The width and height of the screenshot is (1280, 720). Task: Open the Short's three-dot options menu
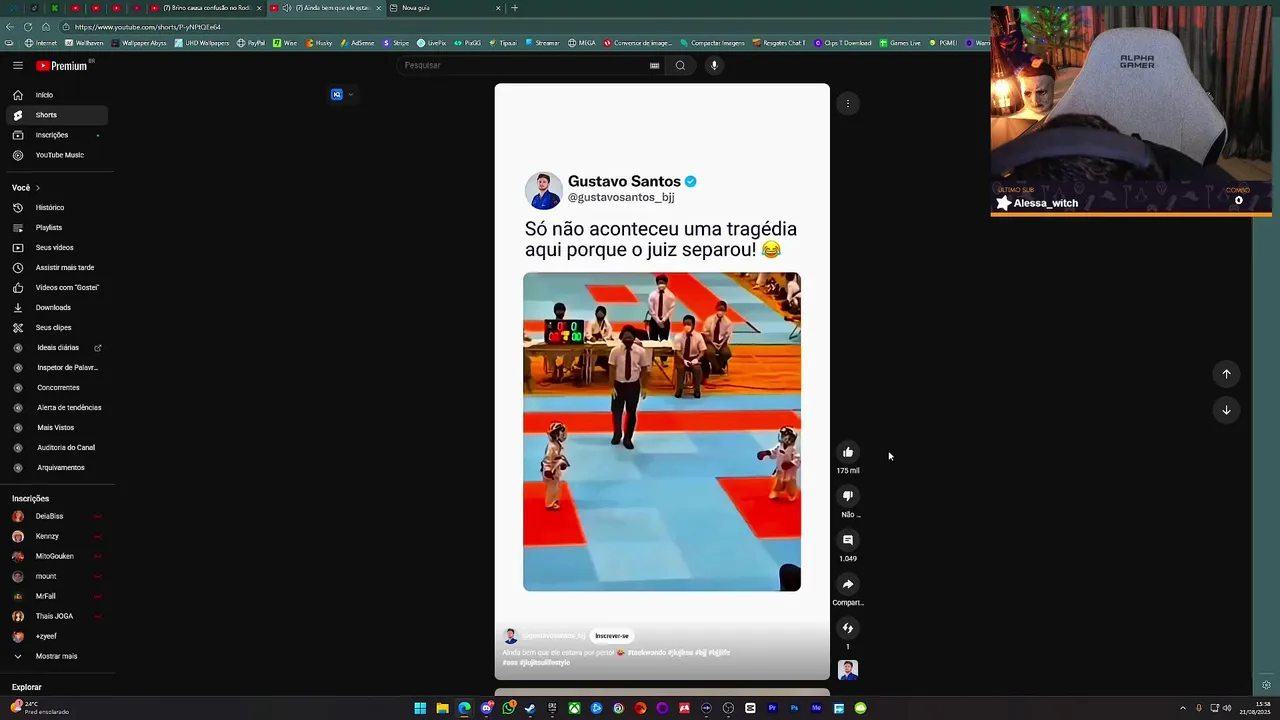point(847,103)
